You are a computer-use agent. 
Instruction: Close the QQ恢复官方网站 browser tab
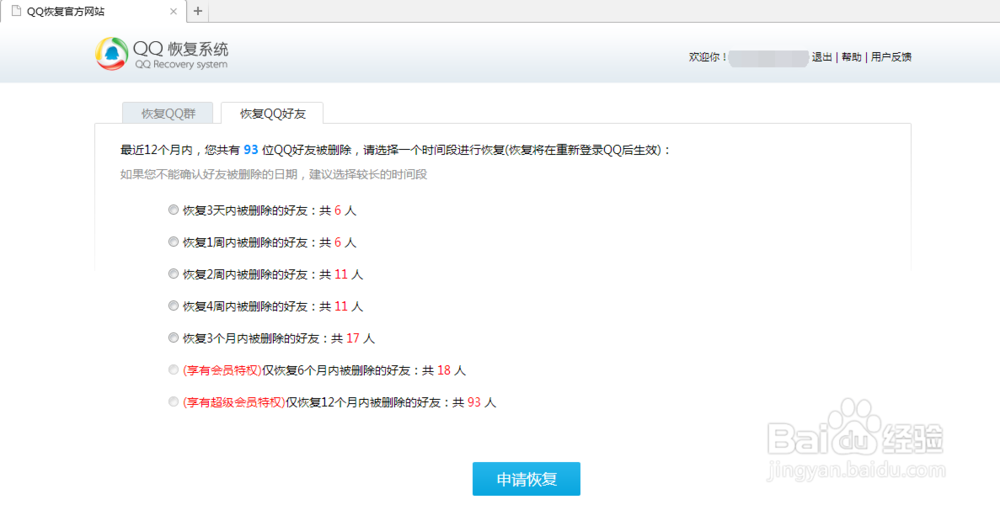pyautogui.click(x=173, y=11)
